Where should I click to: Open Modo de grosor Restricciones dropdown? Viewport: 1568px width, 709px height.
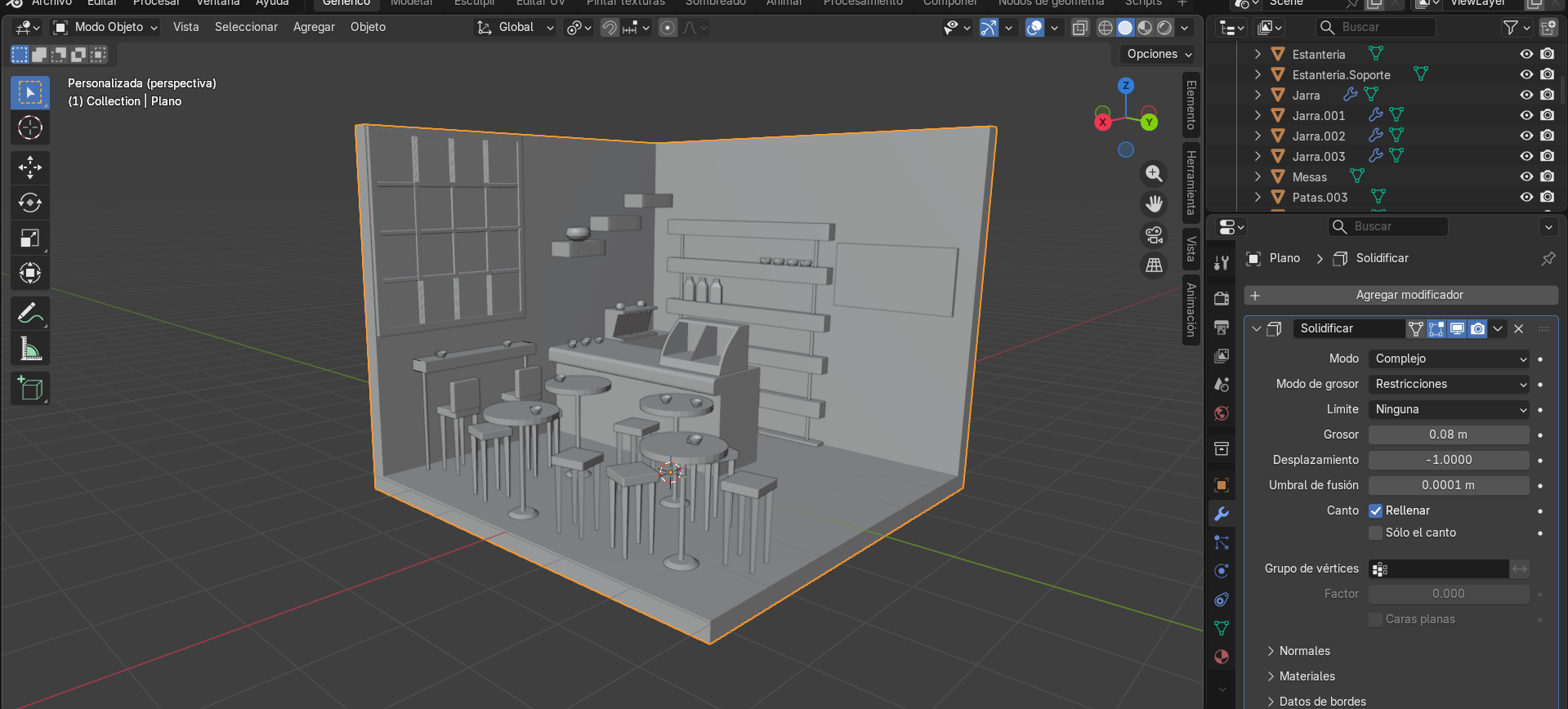point(1449,384)
